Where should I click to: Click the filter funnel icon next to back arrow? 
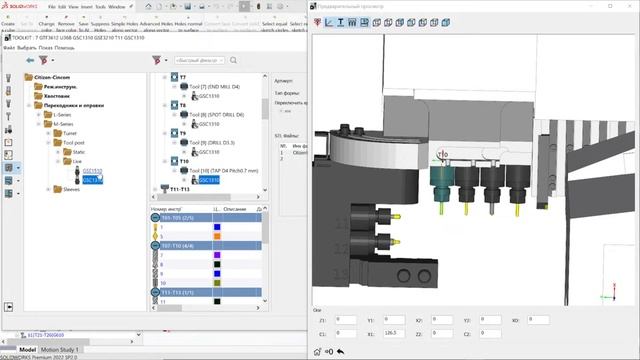pyautogui.click(x=43, y=60)
